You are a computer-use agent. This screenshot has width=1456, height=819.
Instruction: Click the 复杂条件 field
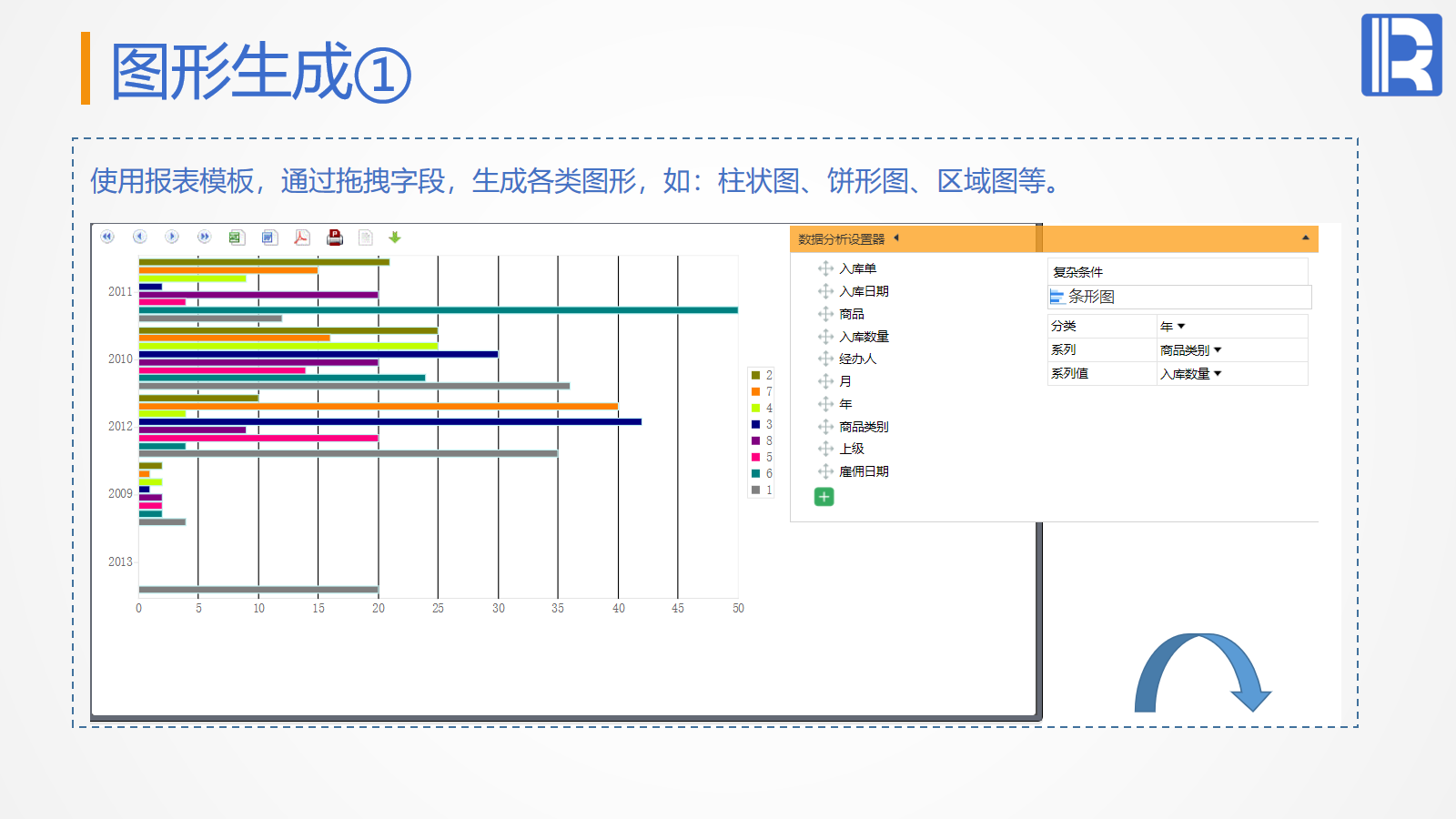coord(1178,271)
